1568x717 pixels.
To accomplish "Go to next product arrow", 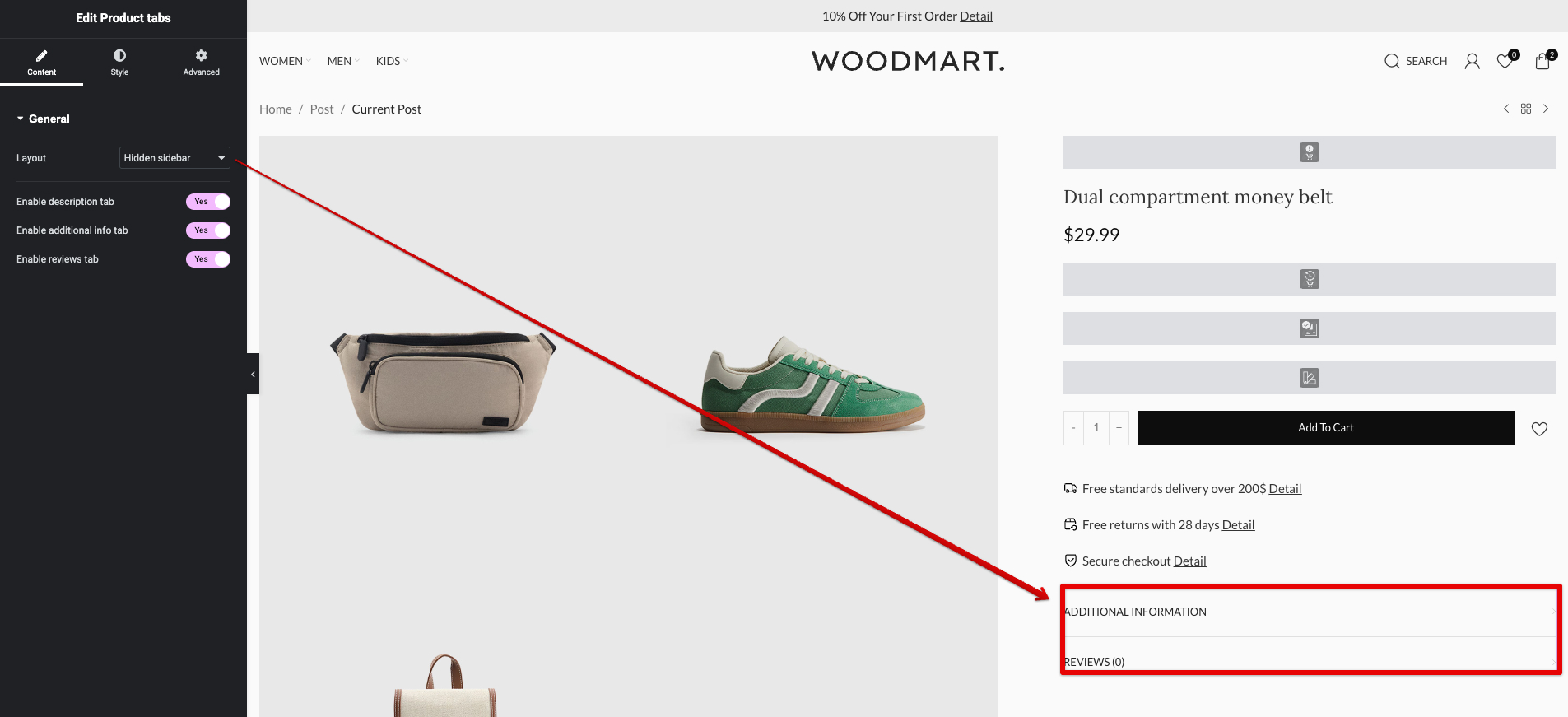I will pyautogui.click(x=1546, y=109).
